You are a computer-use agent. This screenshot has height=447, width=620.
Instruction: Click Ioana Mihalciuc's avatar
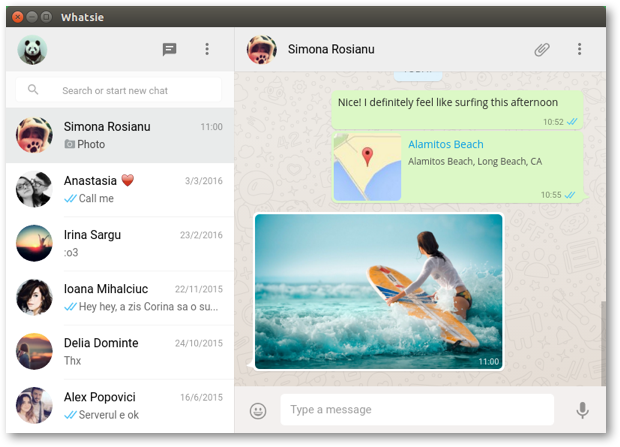point(34,297)
